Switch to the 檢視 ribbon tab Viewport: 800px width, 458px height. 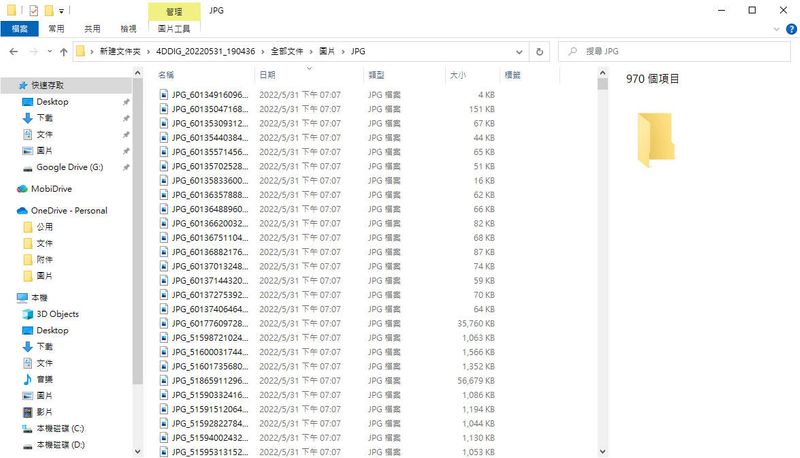(x=128, y=29)
